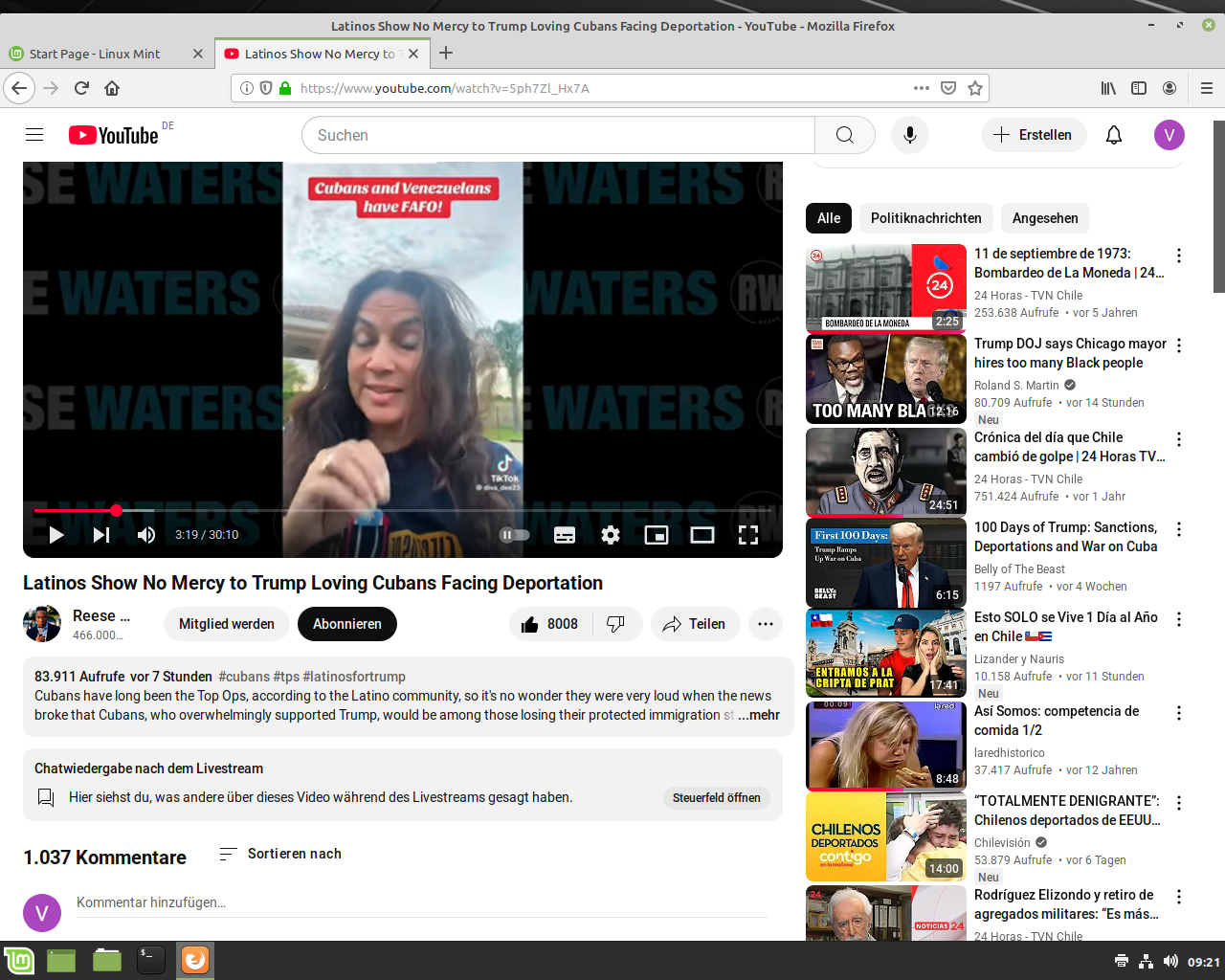Open the Erstellen create menu
The height and width of the screenshot is (980, 1225).
pyautogui.click(x=1034, y=135)
